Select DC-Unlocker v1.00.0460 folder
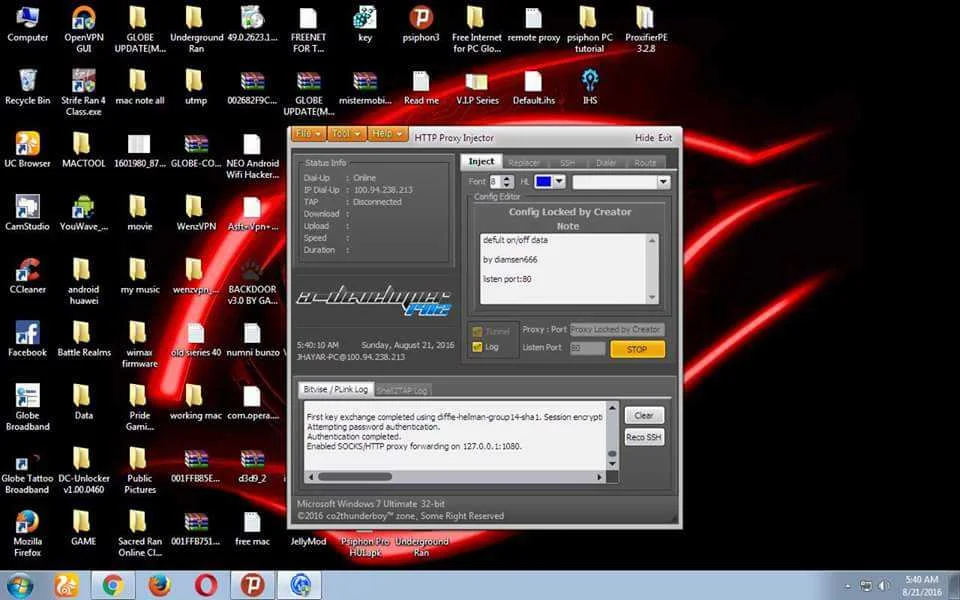The height and width of the screenshot is (600, 960). pyautogui.click(x=84, y=470)
